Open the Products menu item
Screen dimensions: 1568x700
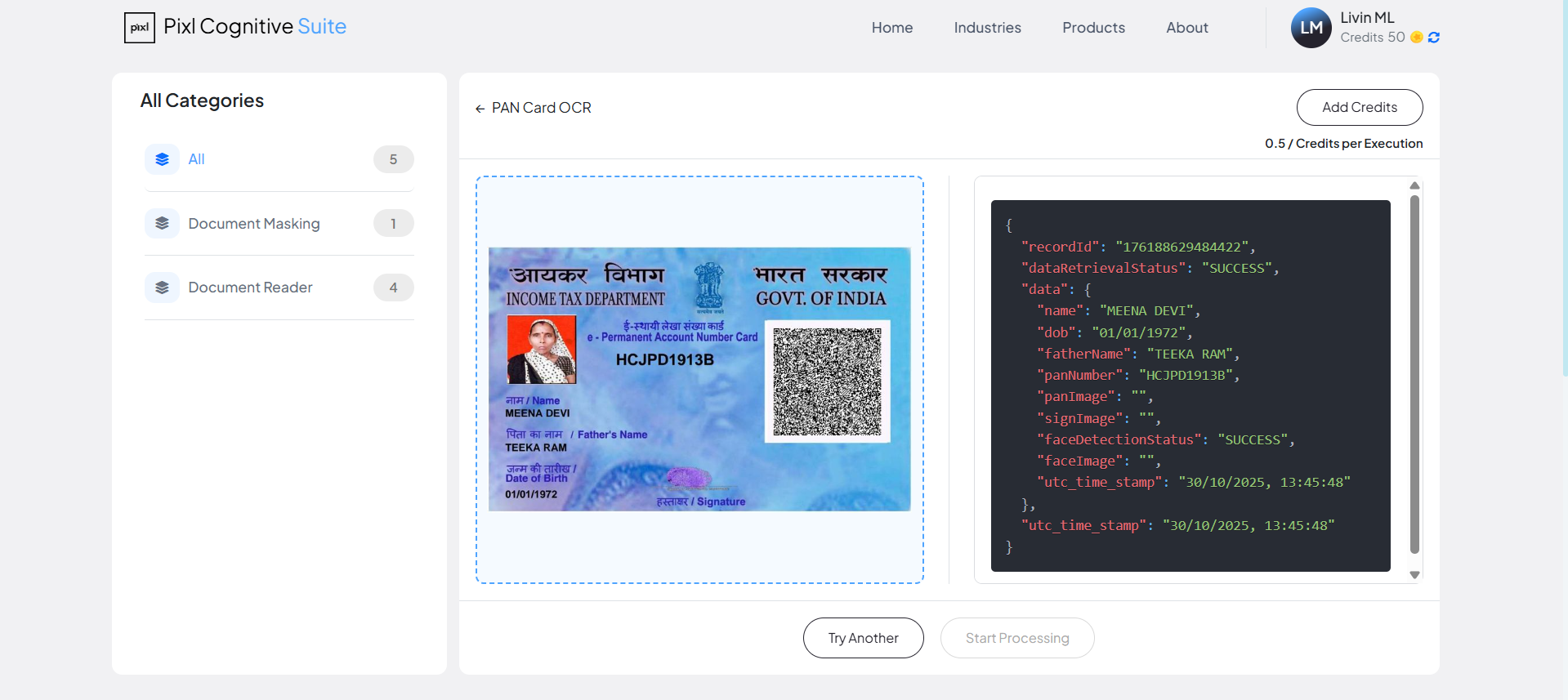pyautogui.click(x=1094, y=28)
